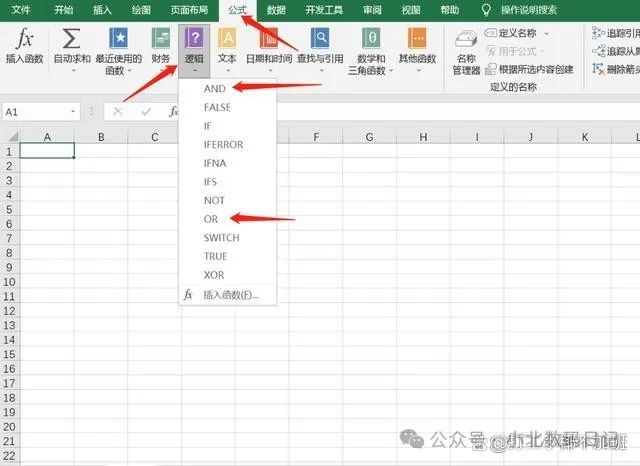Click Create from Selection (根据所选内容创建)
Screen dimensions: 640x466
tap(530, 69)
